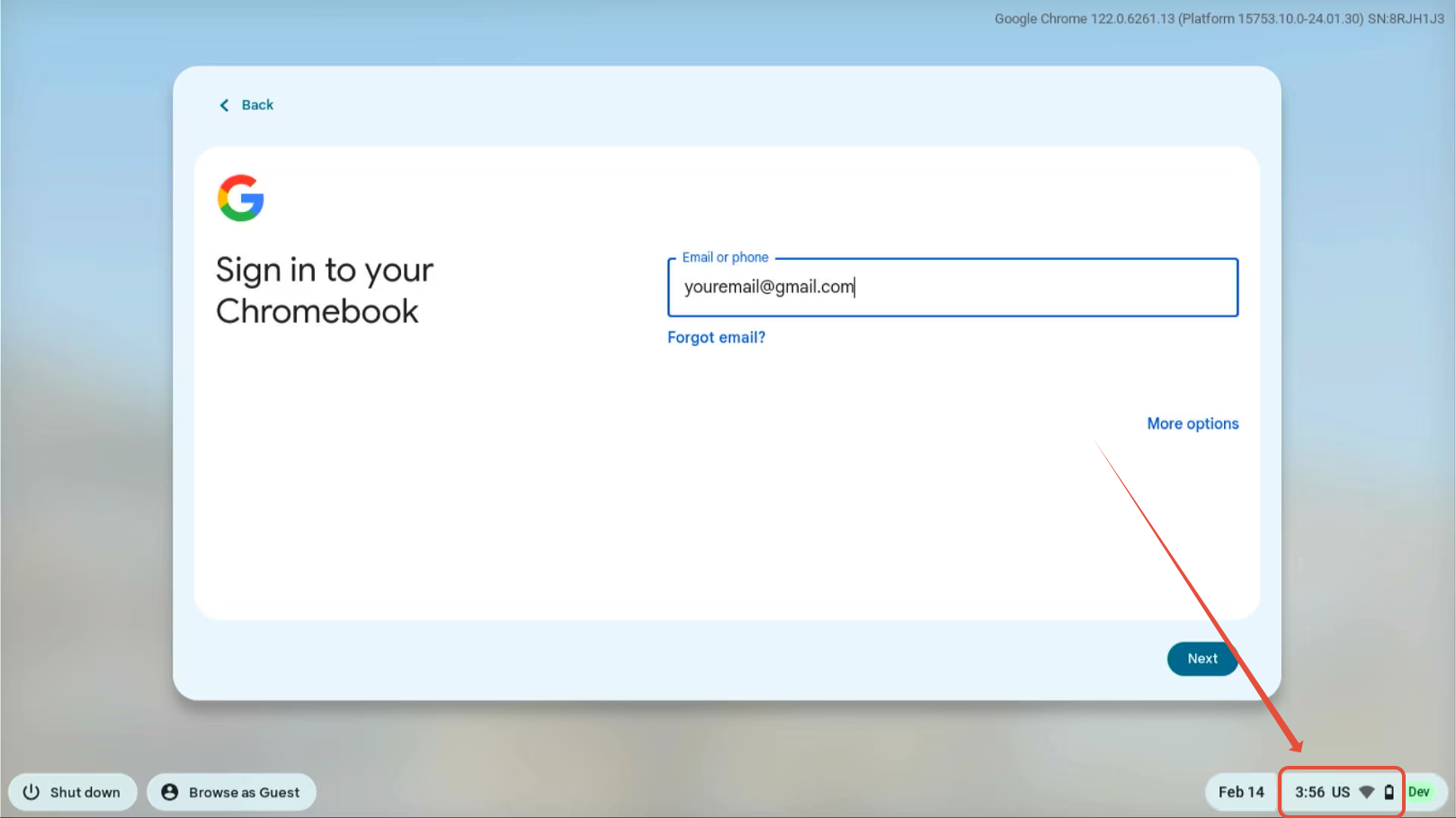This screenshot has height=818, width=1456.
Task: Click the Back label text
Action: 257,105
